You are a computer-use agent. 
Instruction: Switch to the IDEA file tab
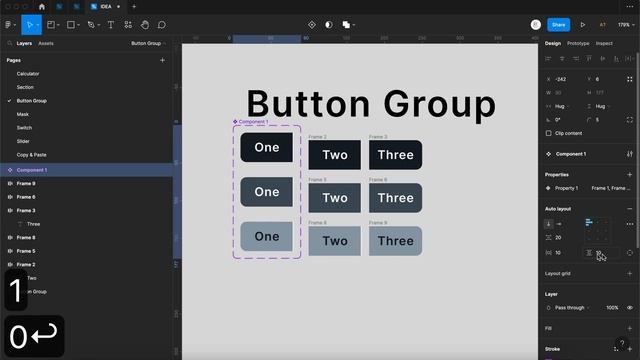(105, 7)
